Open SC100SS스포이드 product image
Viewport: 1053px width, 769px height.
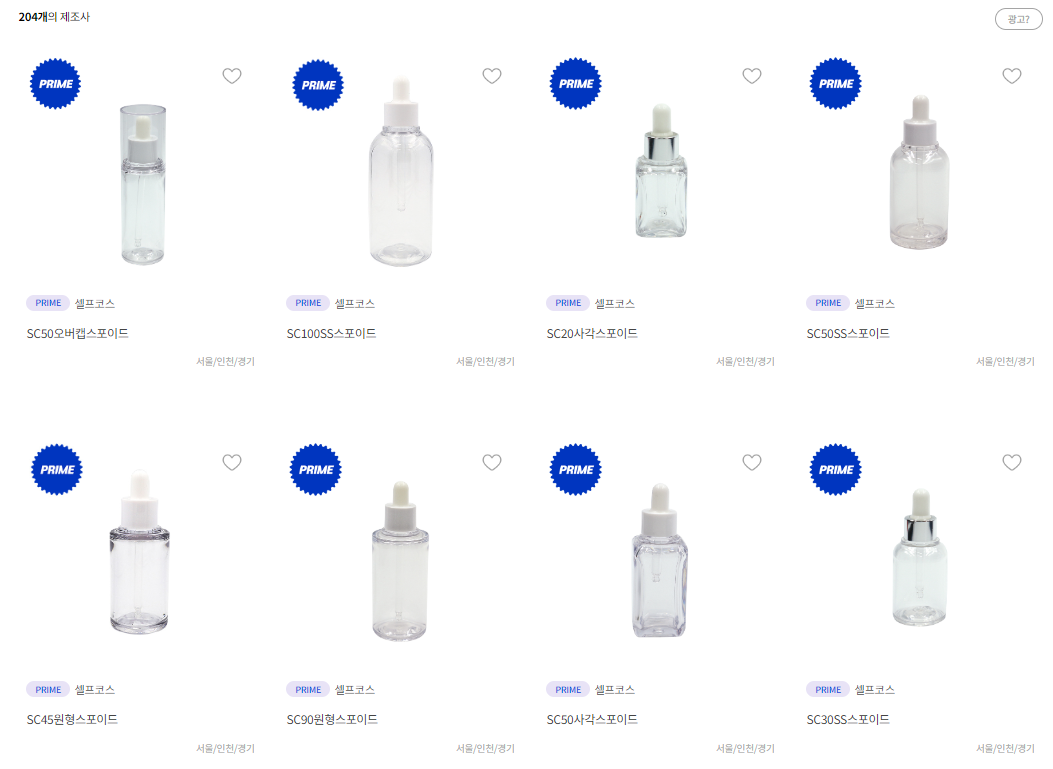pyautogui.click(x=401, y=172)
